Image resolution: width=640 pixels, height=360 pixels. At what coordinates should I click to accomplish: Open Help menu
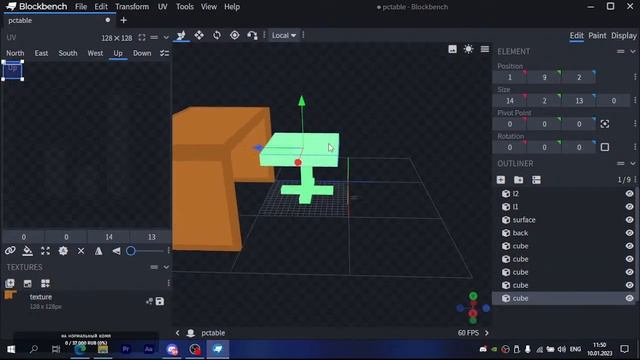coord(232,7)
